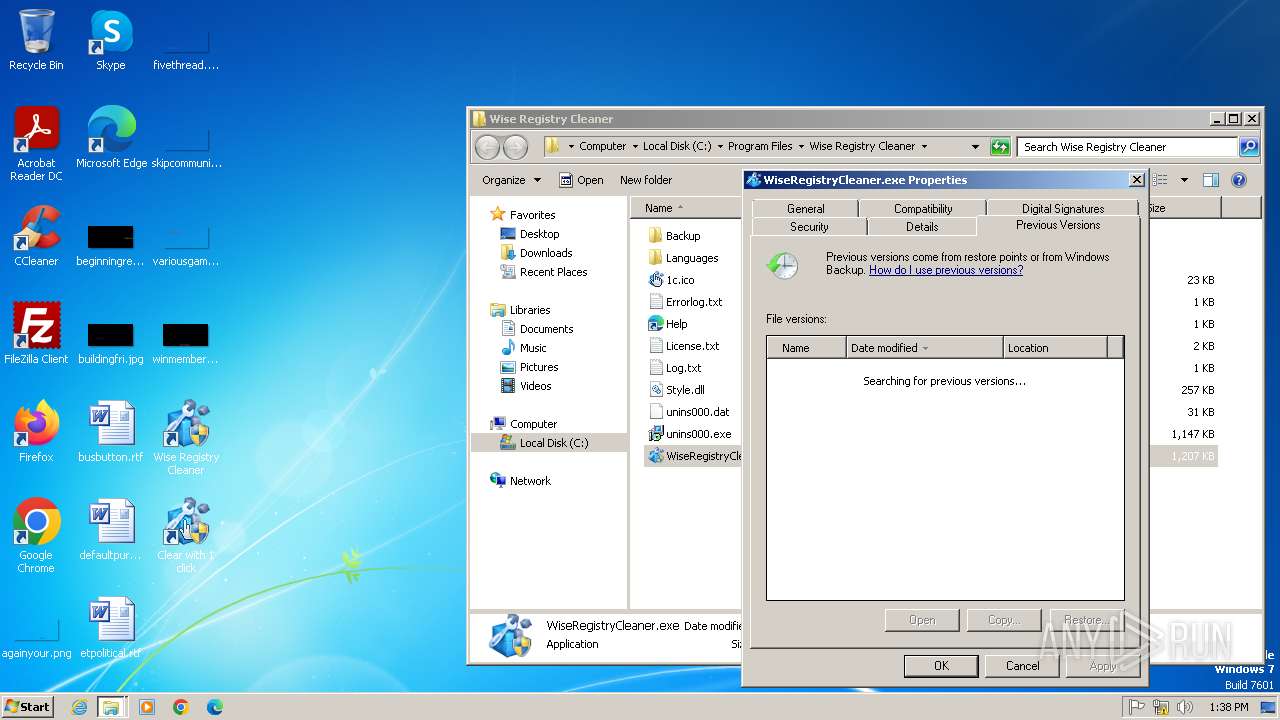Toggle the Explorer preview pane icon
This screenshot has width=1280, height=720.
pyautogui.click(x=1211, y=180)
